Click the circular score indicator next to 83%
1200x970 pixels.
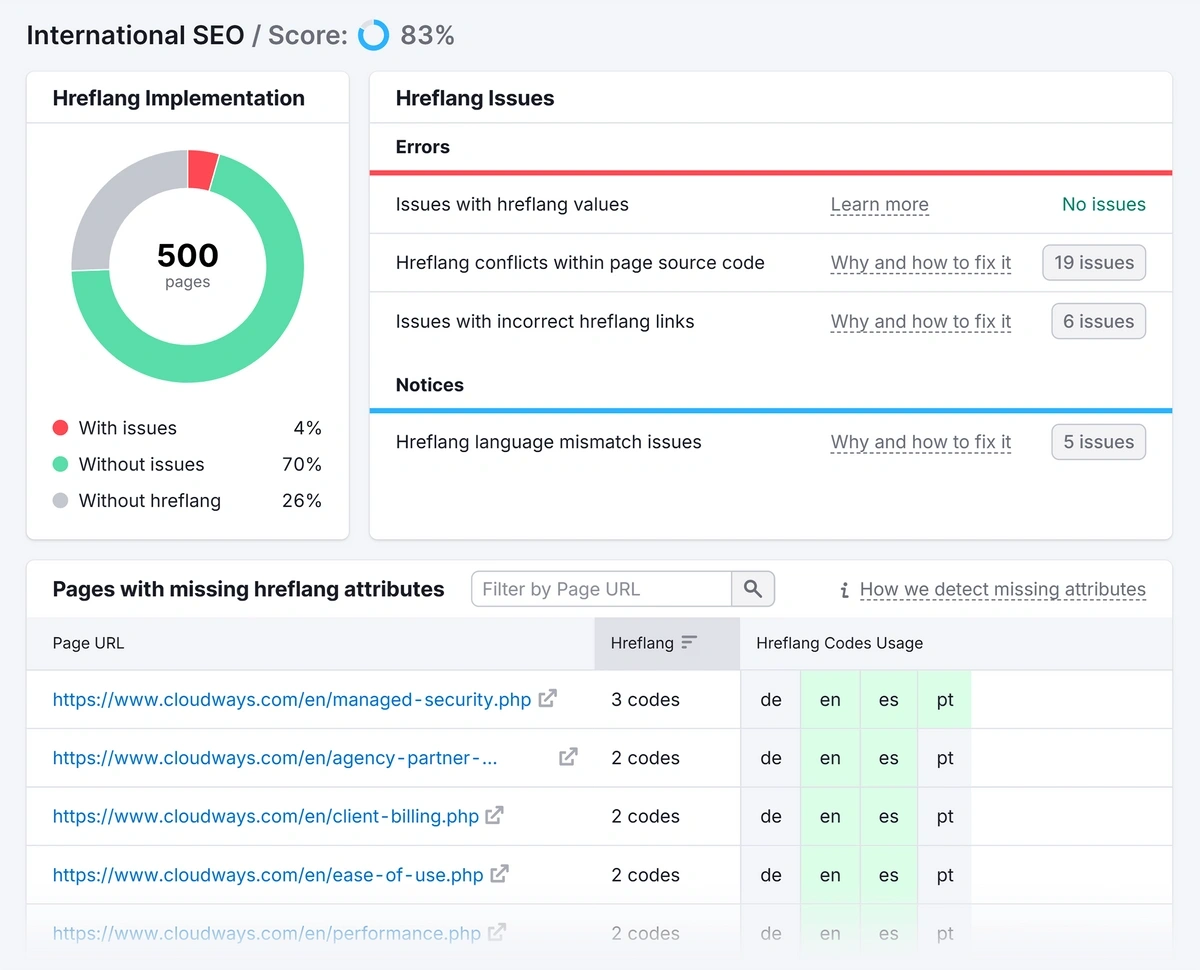372,35
